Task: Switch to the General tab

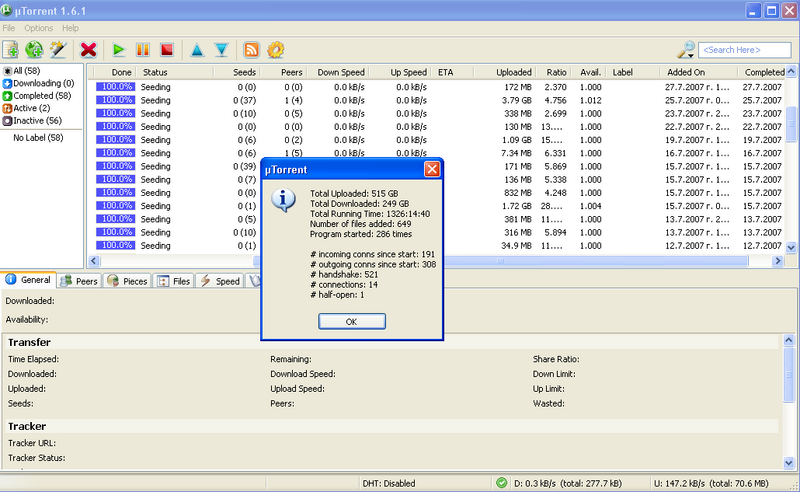Action: point(29,280)
